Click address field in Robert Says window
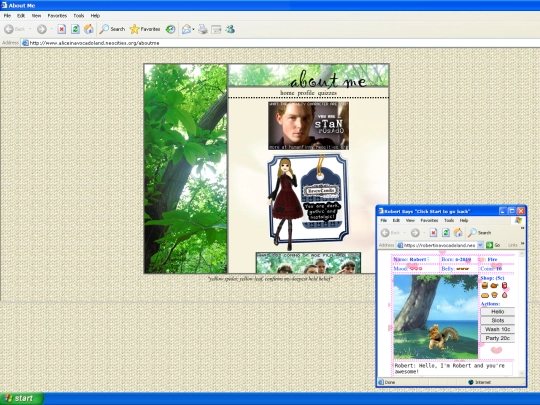This screenshot has width=540, height=405. click(440, 245)
